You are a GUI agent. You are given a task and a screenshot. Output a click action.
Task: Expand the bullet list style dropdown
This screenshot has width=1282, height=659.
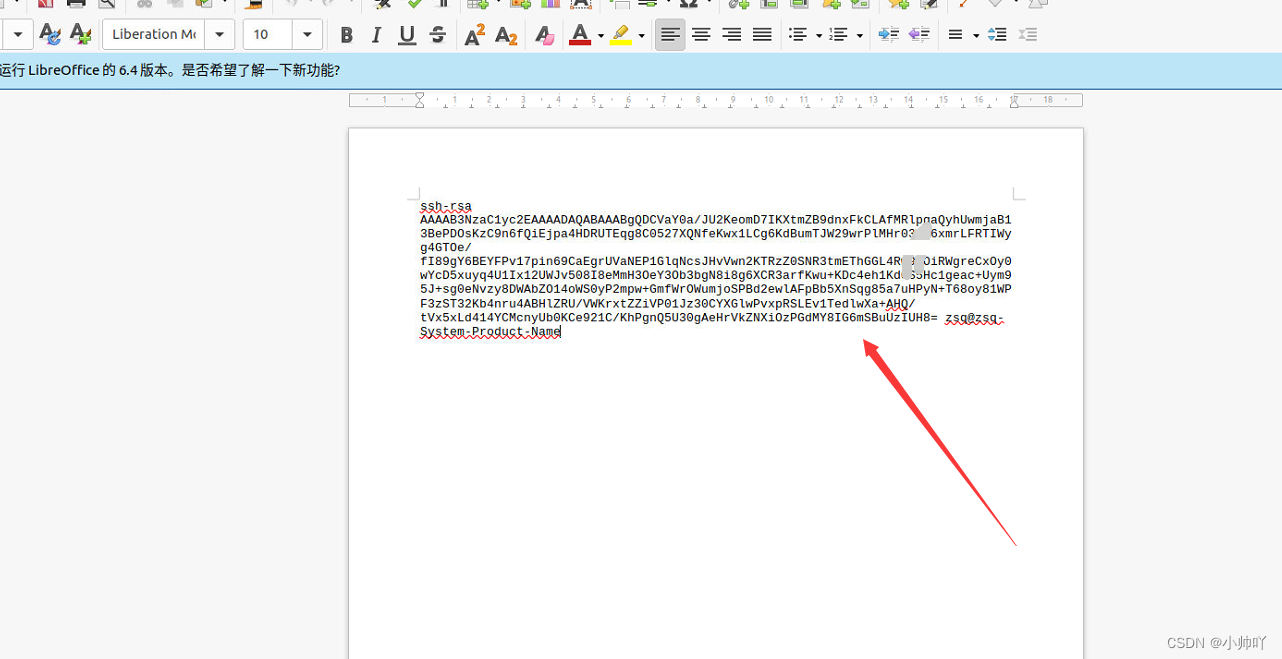coord(819,35)
